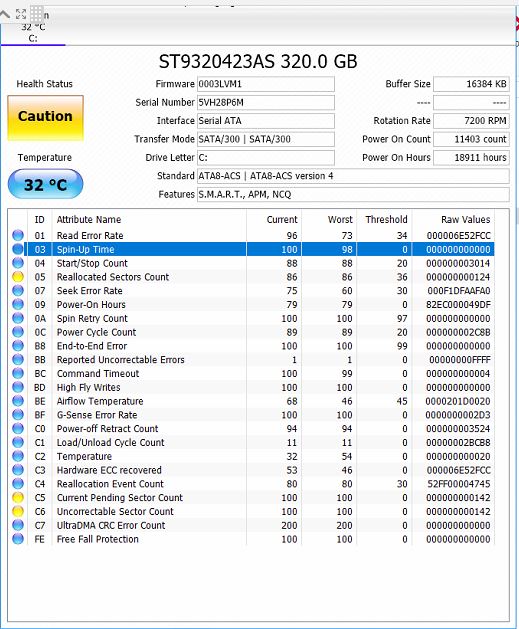519x629 pixels.
Task: Click the blue status circle for Free Fall Protection
Action: point(18,539)
